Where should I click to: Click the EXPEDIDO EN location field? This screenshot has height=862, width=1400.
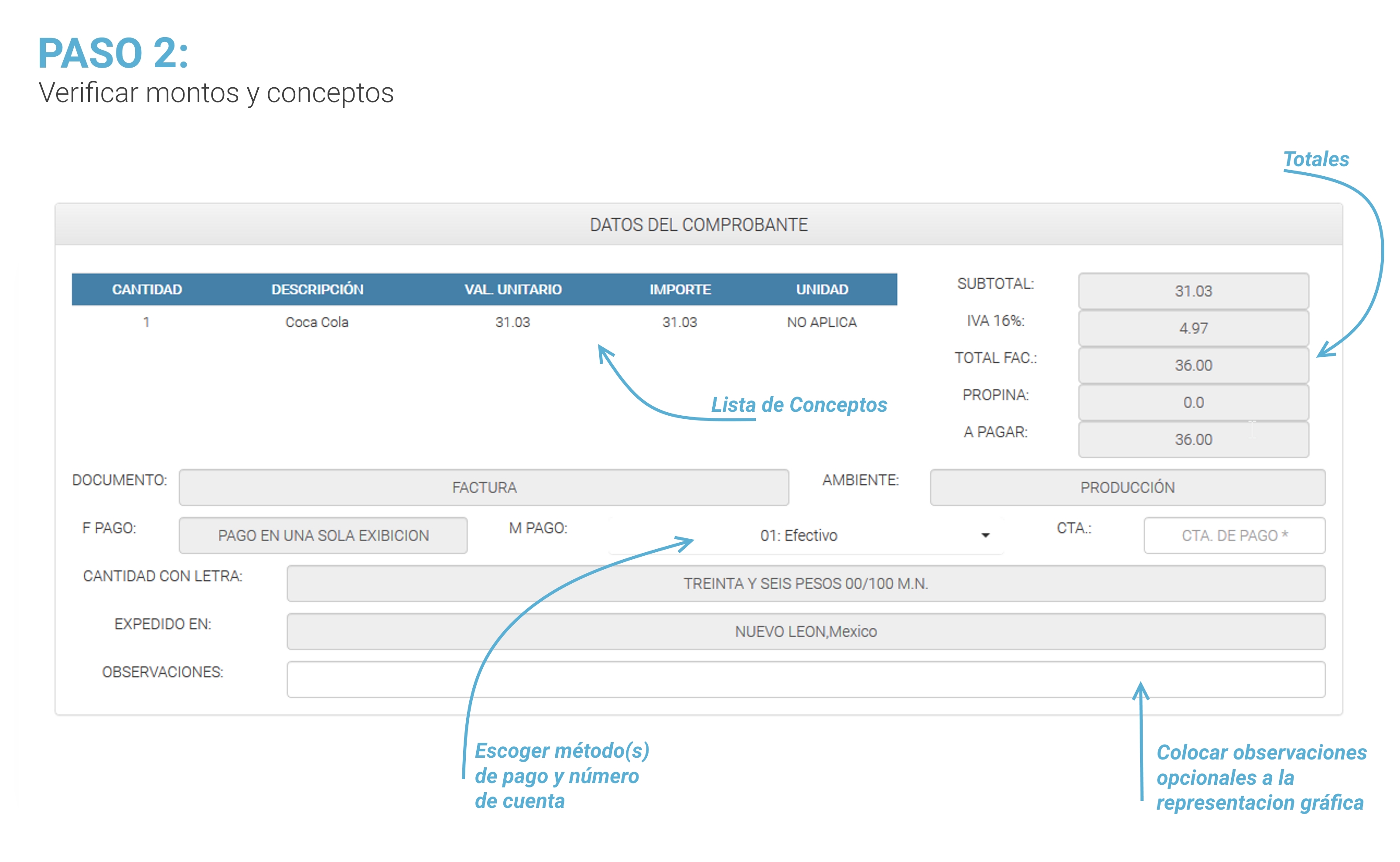[x=805, y=631]
